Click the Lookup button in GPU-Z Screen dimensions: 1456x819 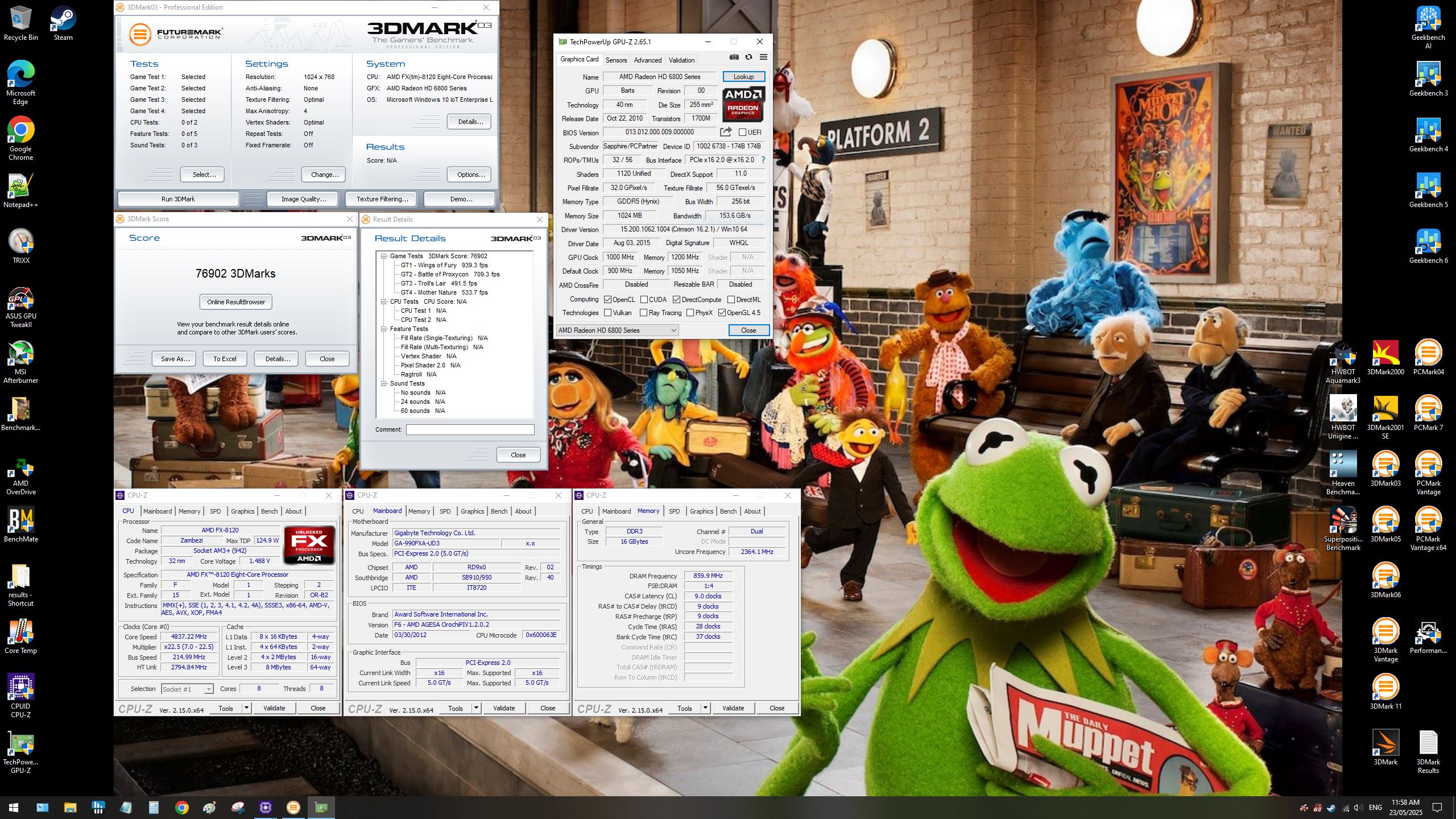tap(743, 77)
